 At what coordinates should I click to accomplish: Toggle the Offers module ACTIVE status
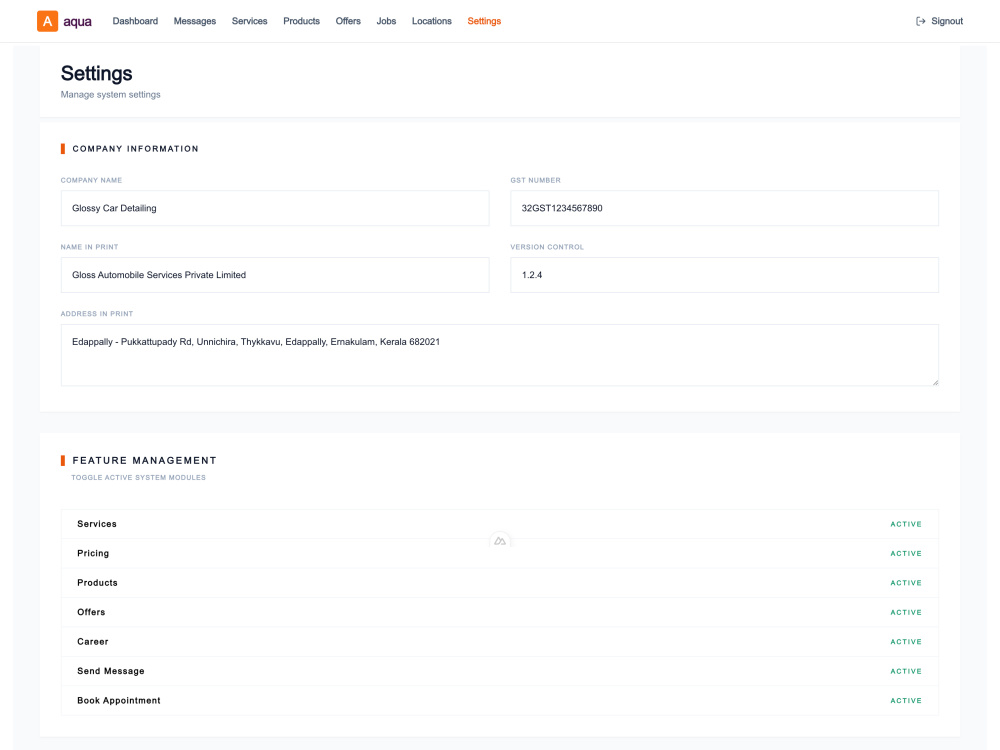[x=906, y=612]
